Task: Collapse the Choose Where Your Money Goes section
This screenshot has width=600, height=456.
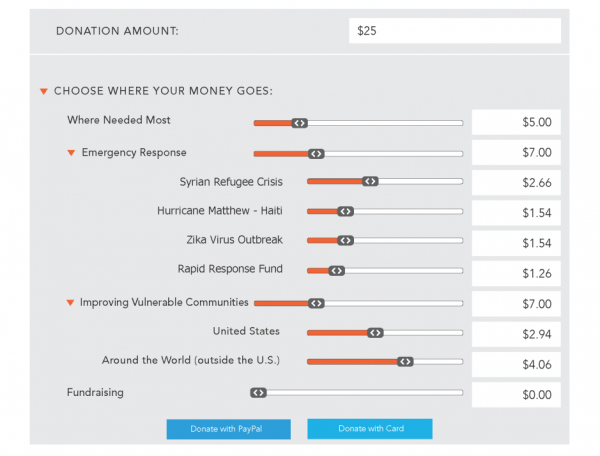Action: 44,91
